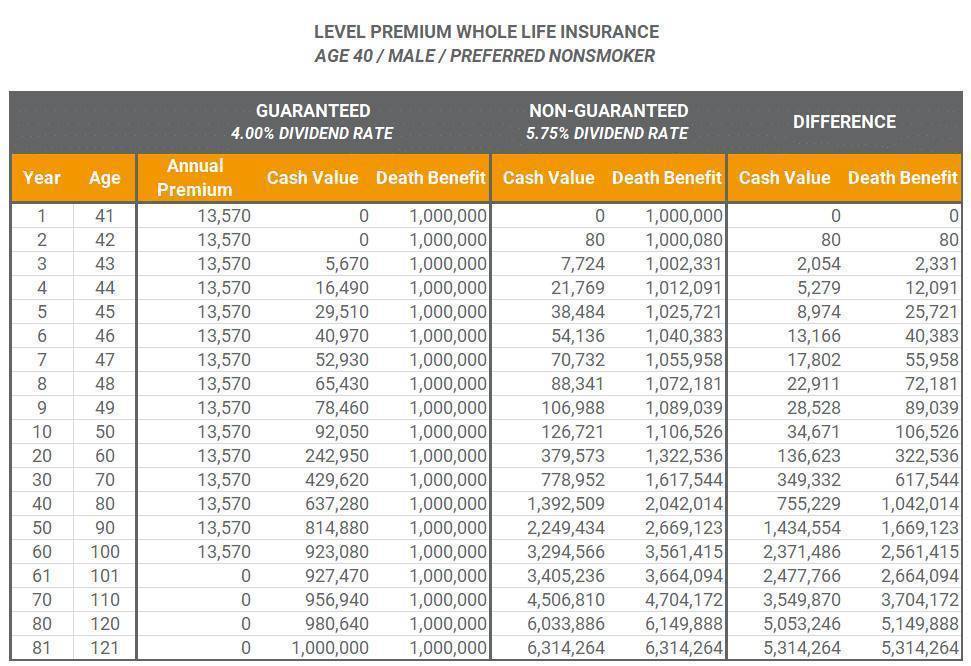This screenshot has width=971, height=666.
Task: Click the cash value '2,249,434'
Action: pos(566,528)
